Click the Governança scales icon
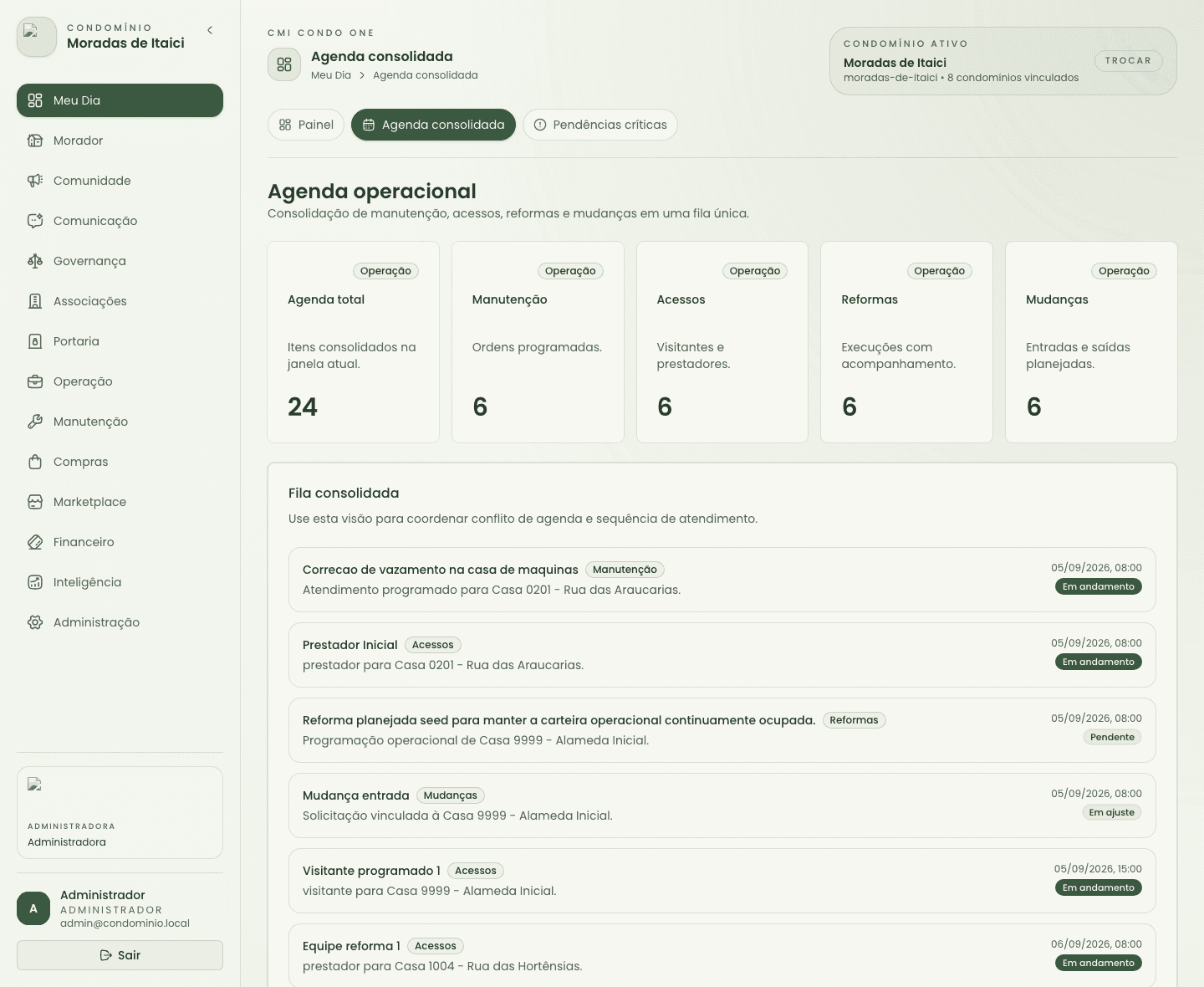 [x=35, y=261]
